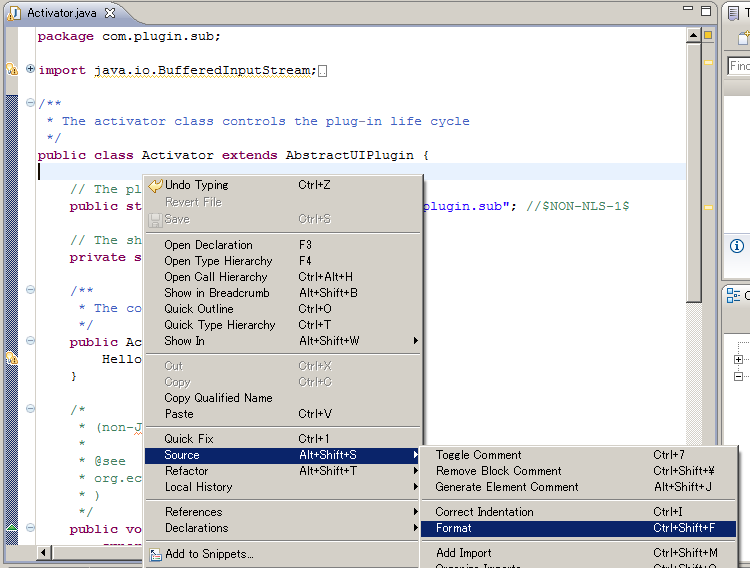Expand the plus tree node in right panel

click(x=739, y=359)
